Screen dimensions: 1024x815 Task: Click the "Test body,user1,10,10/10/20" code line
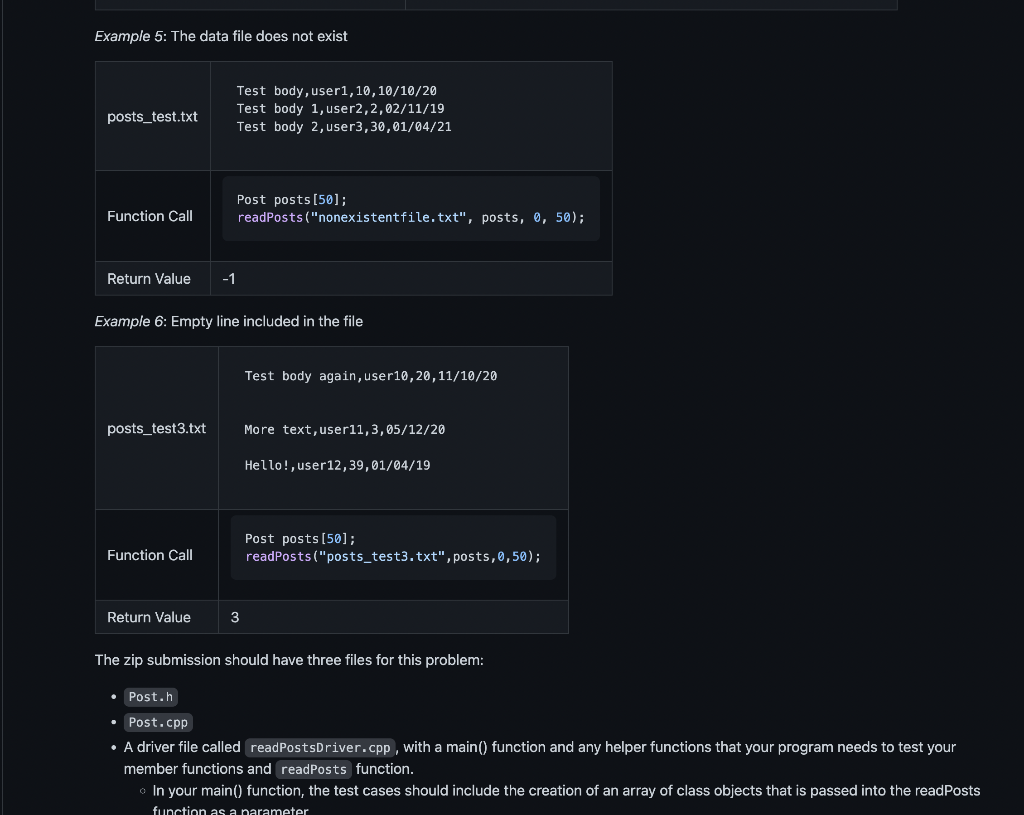pos(336,91)
